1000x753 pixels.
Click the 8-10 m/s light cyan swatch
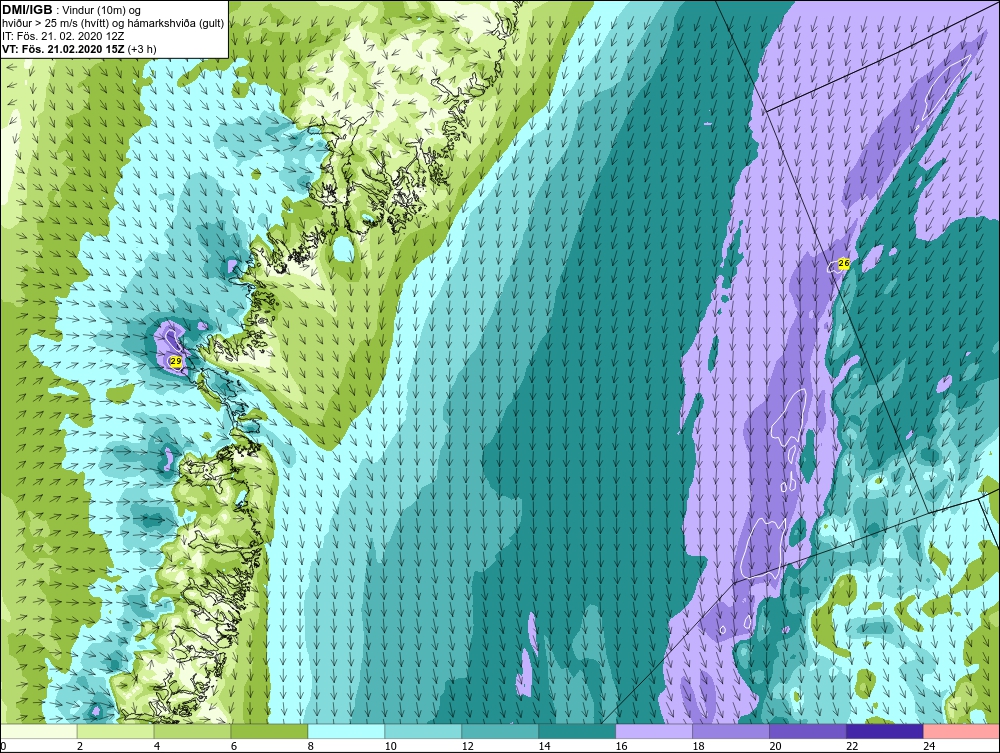pos(346,731)
